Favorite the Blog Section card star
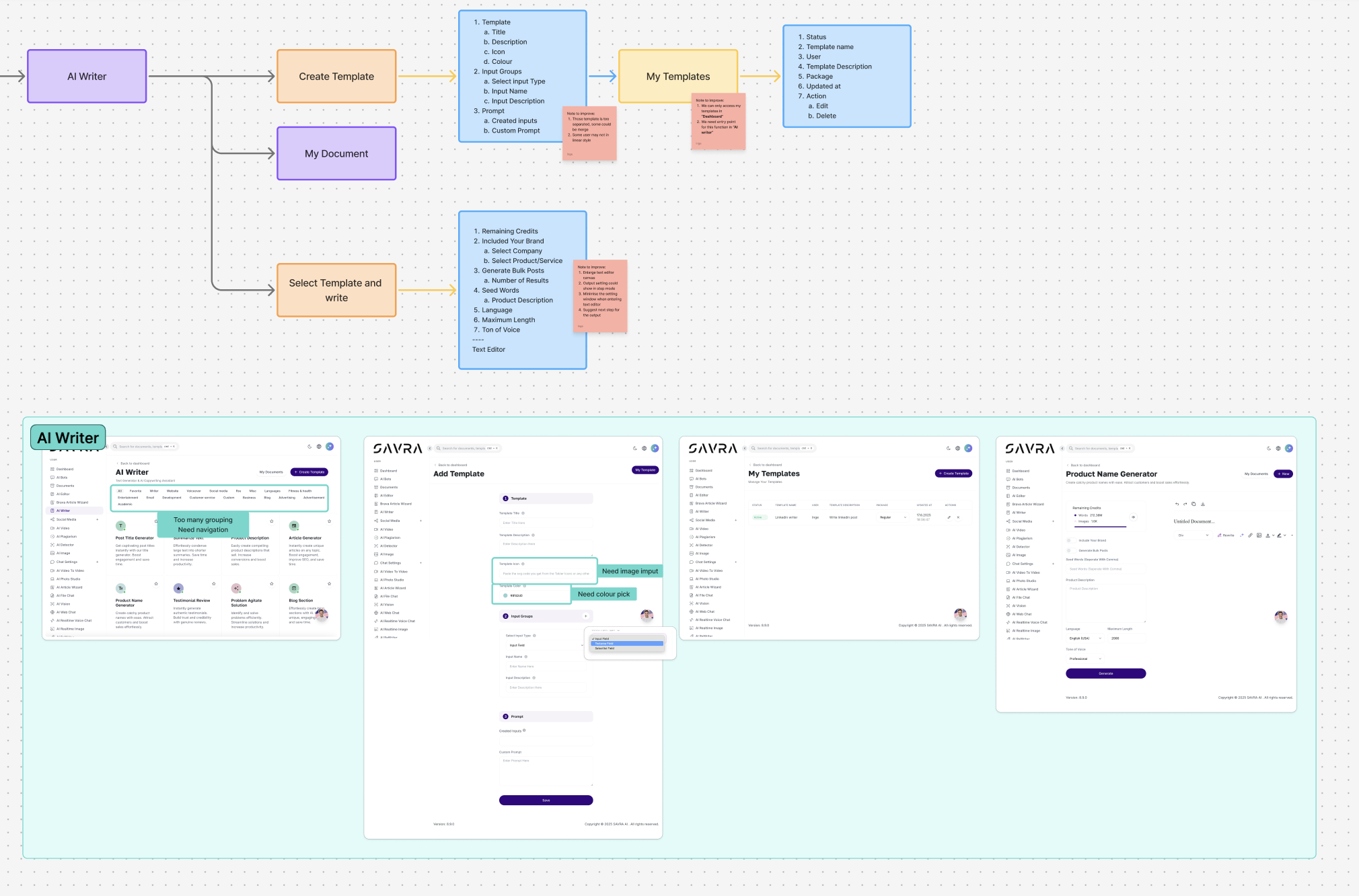1359x896 pixels. click(329, 584)
